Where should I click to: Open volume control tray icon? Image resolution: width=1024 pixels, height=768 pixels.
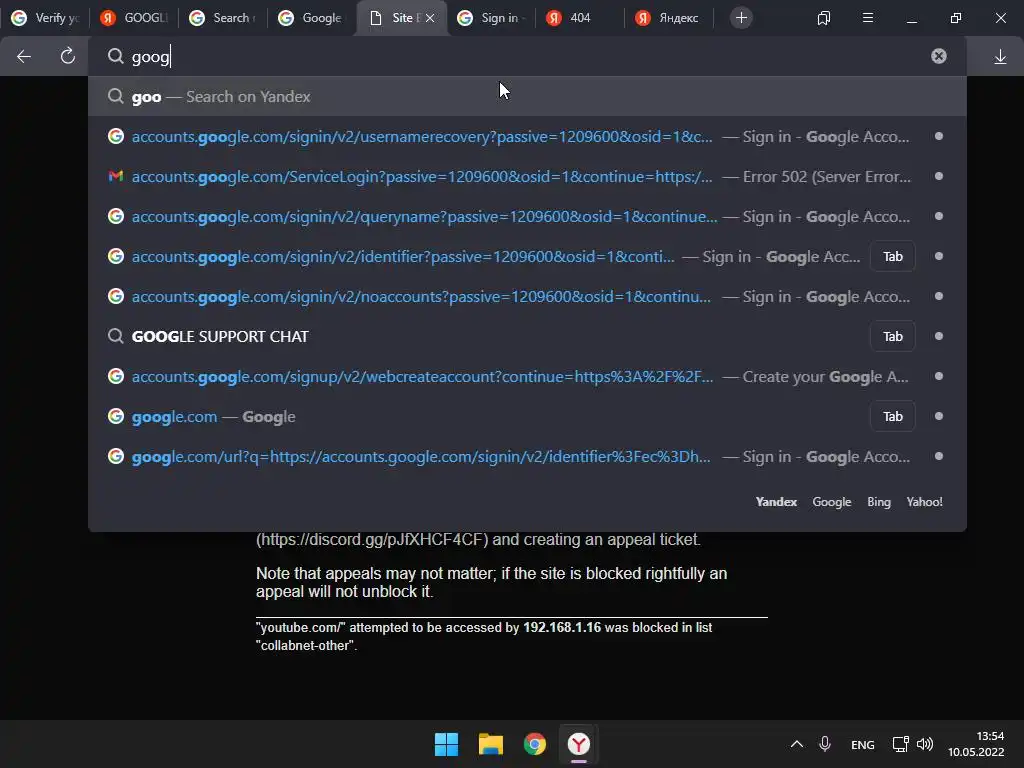pos(925,744)
